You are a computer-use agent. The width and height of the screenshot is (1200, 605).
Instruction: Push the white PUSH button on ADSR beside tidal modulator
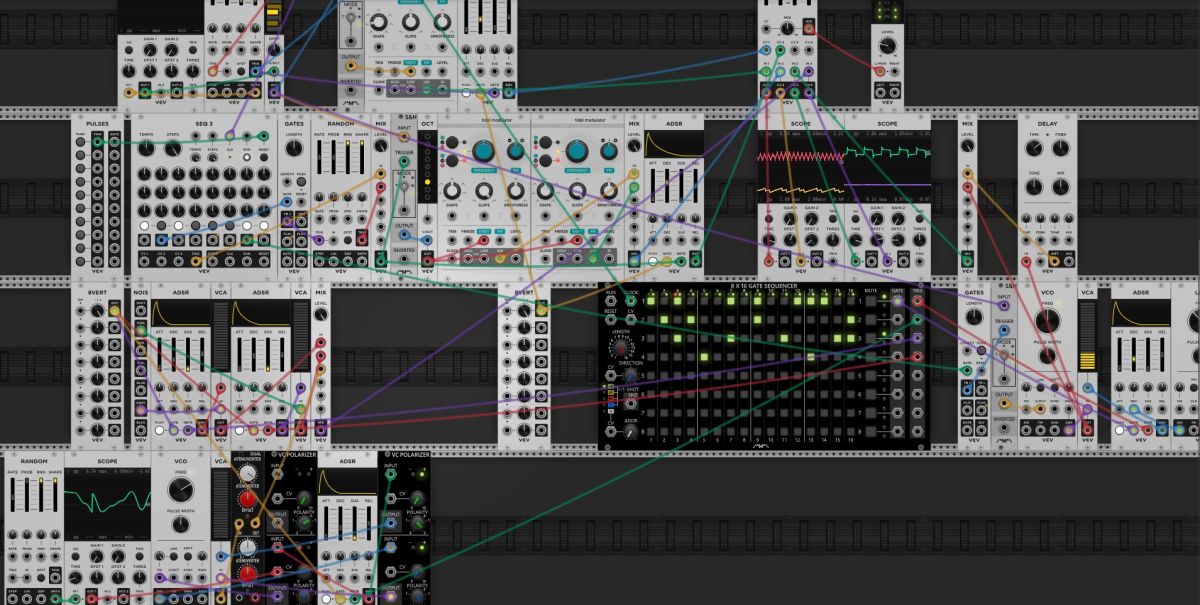(652, 262)
